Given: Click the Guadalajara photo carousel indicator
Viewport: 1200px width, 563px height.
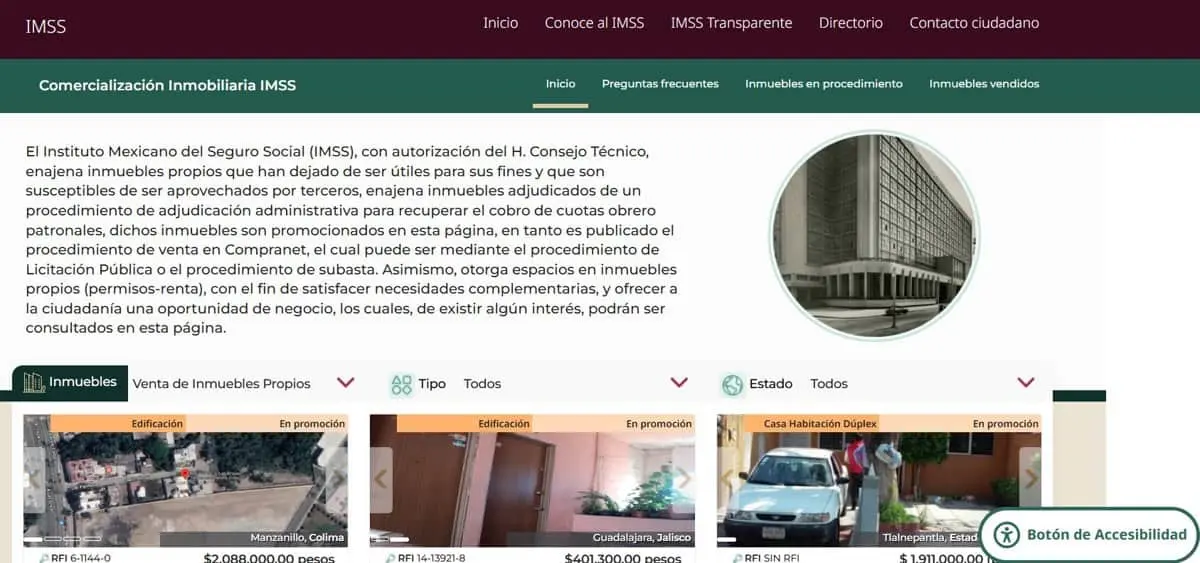Looking at the screenshot, I should click(390, 539).
